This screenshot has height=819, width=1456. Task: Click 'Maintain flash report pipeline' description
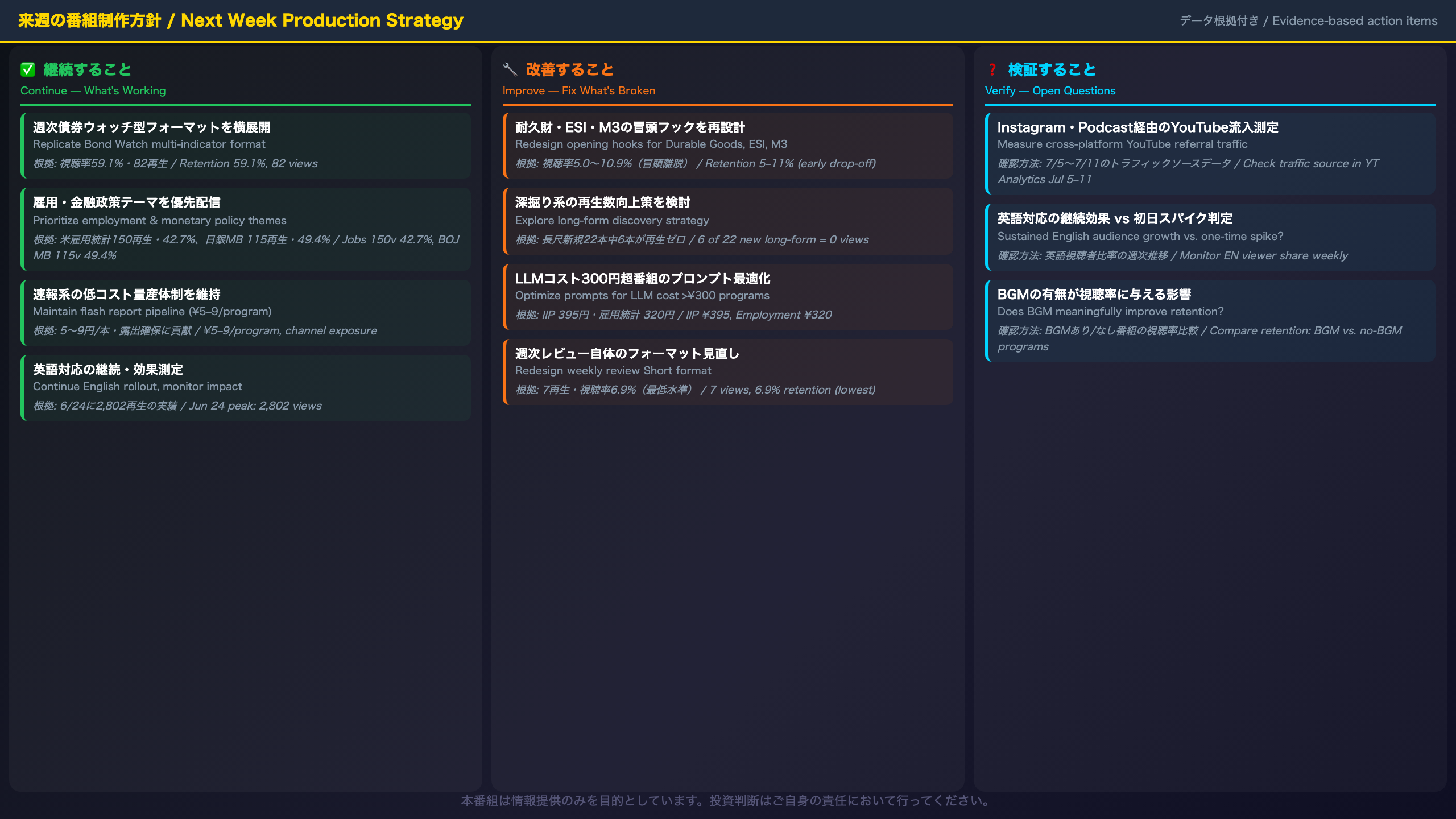(152, 312)
